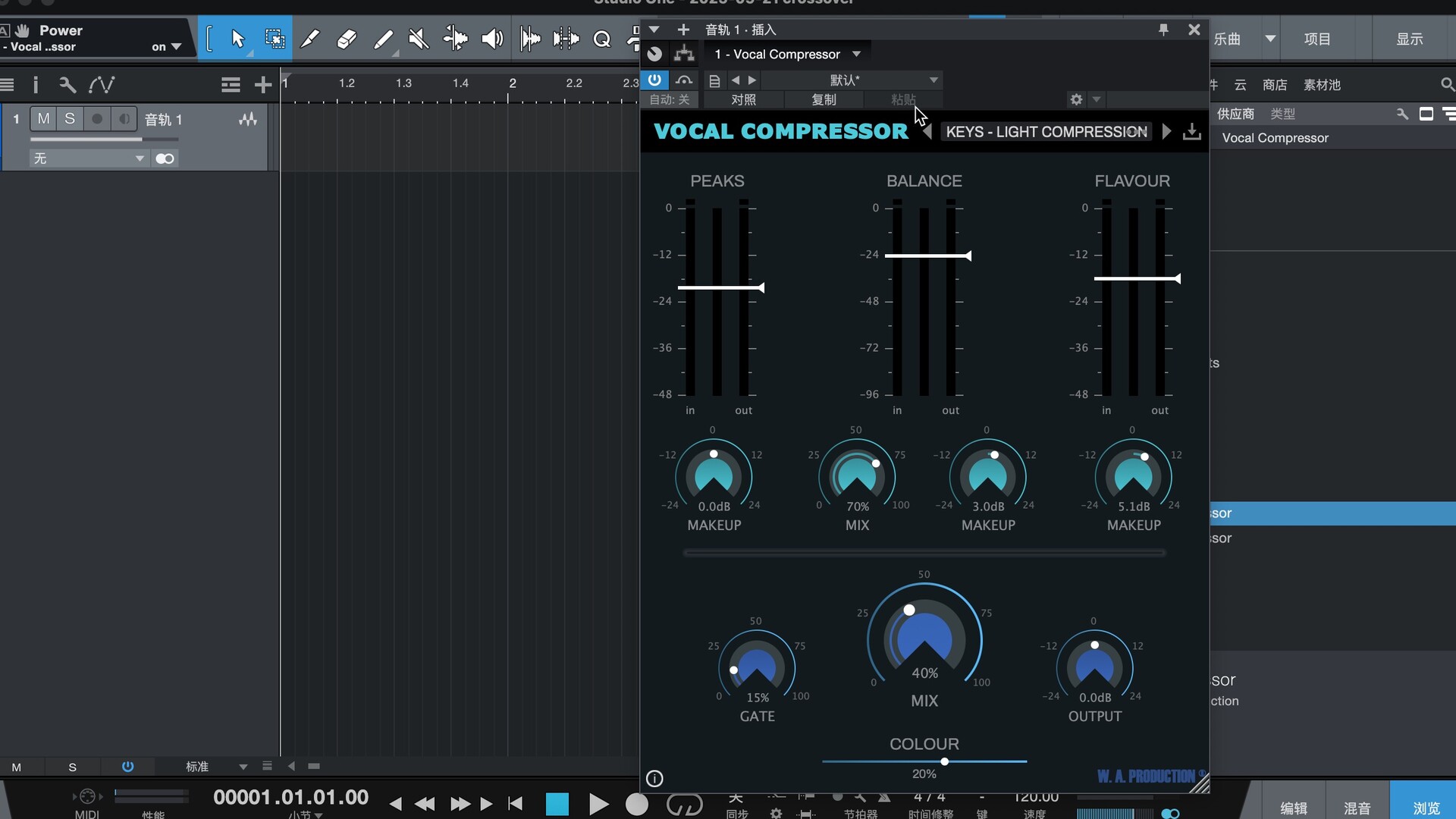Open Vocal Compressor info icon
Image resolution: width=1456 pixels, height=819 pixels.
654,779
